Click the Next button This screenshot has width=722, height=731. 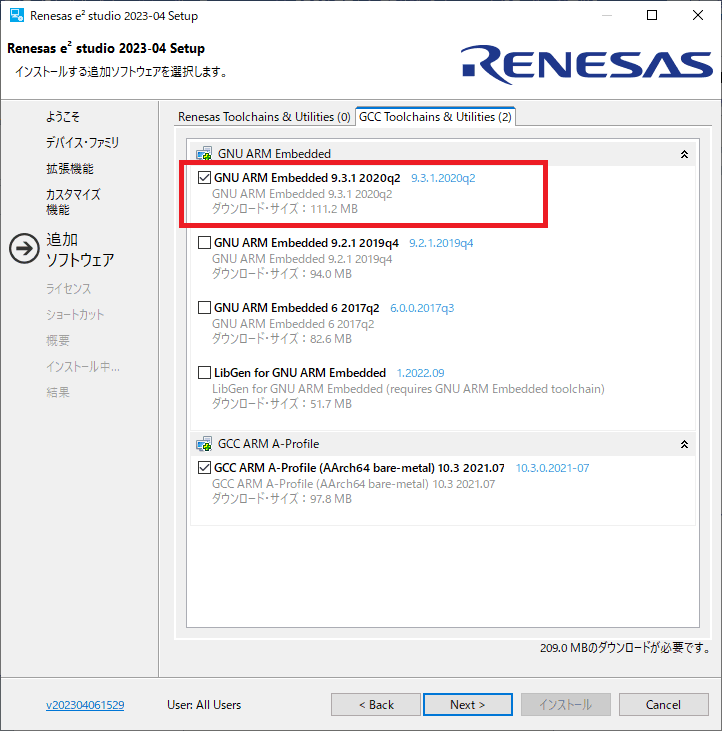(468, 704)
